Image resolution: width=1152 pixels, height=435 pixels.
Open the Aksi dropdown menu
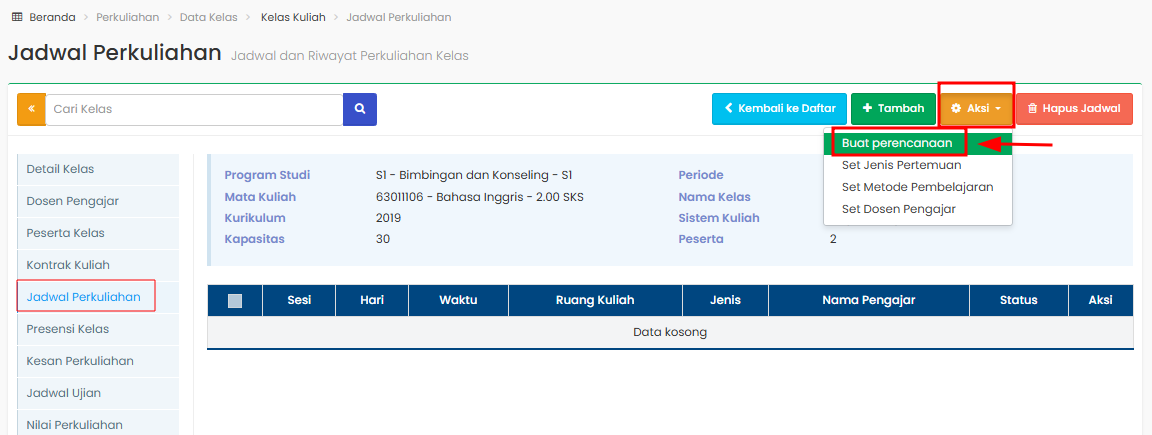tap(976, 108)
